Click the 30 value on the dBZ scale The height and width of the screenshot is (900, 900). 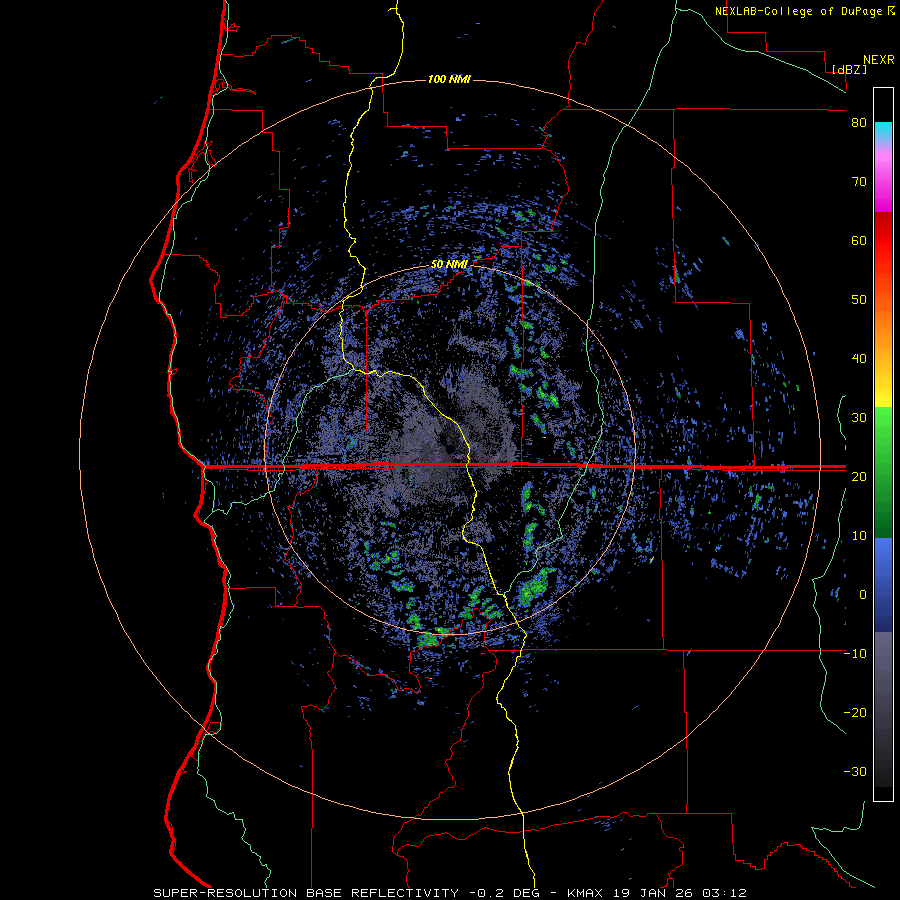859,418
